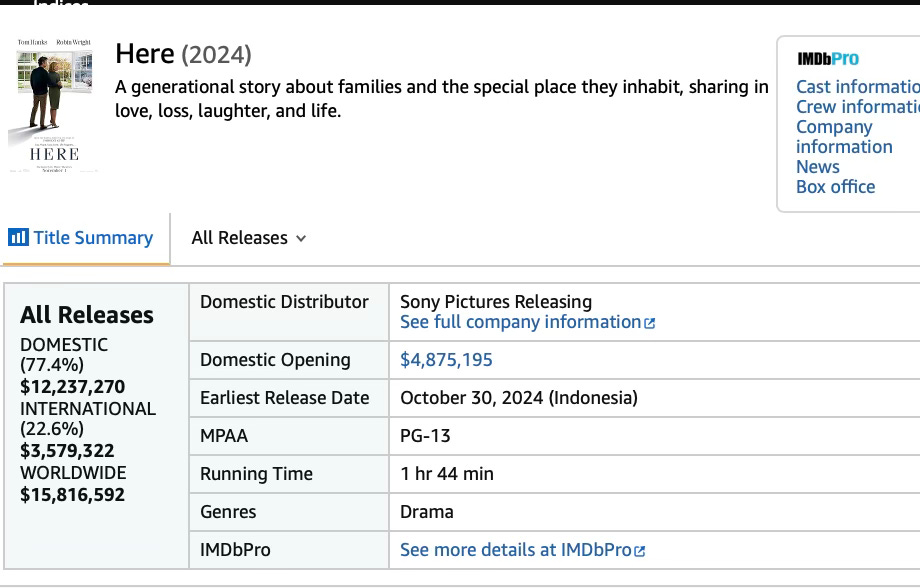Click the Domestic Opening label cell
The image size is (920, 588).
(x=289, y=360)
